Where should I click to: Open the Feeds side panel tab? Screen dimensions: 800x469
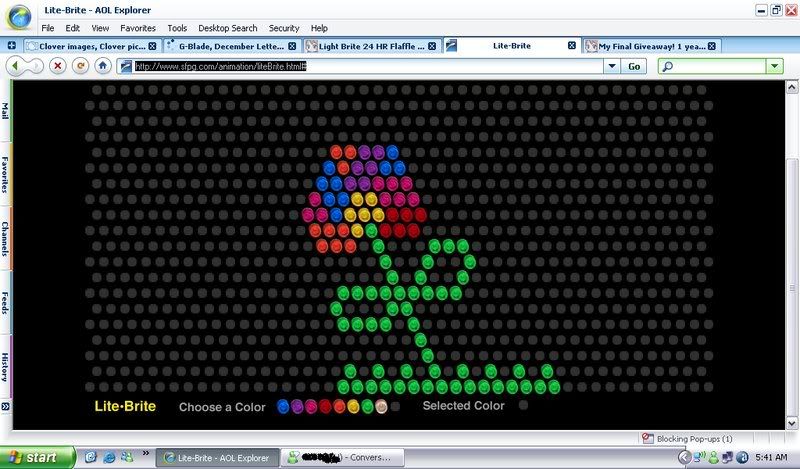pos(5,303)
